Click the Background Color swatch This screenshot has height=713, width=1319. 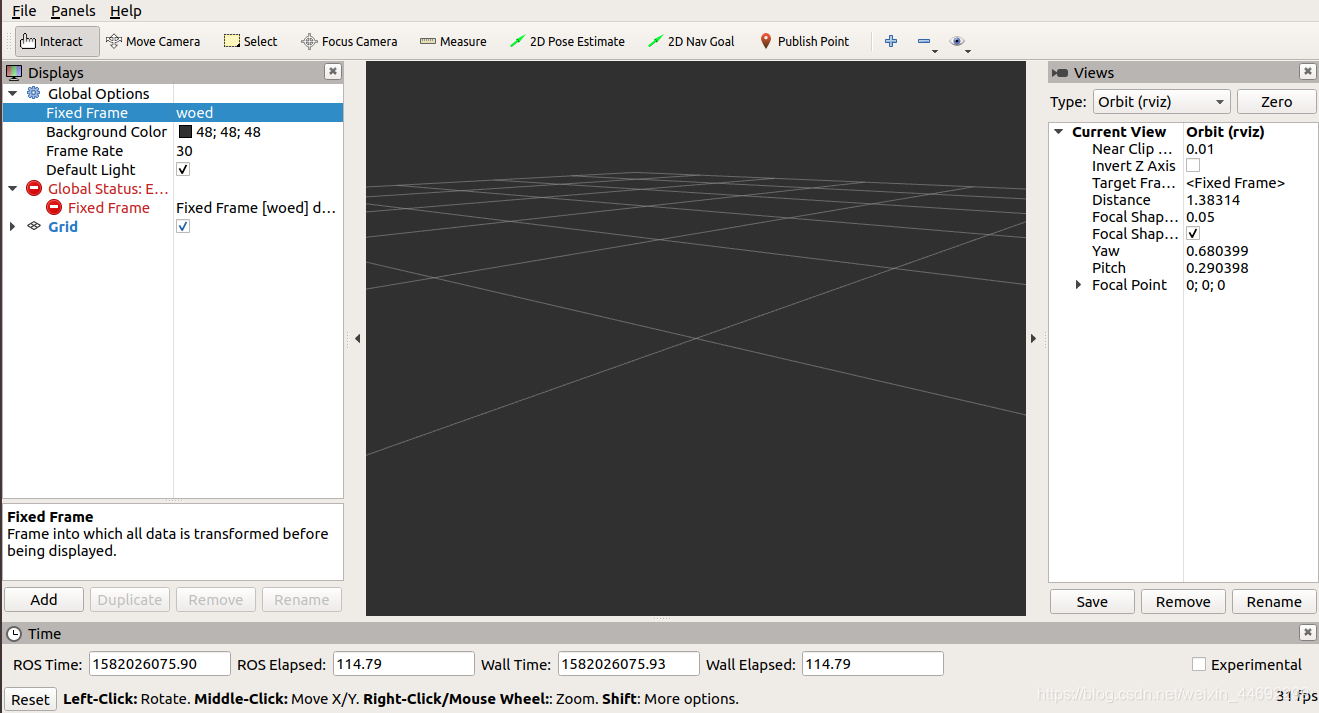pyautogui.click(x=185, y=132)
